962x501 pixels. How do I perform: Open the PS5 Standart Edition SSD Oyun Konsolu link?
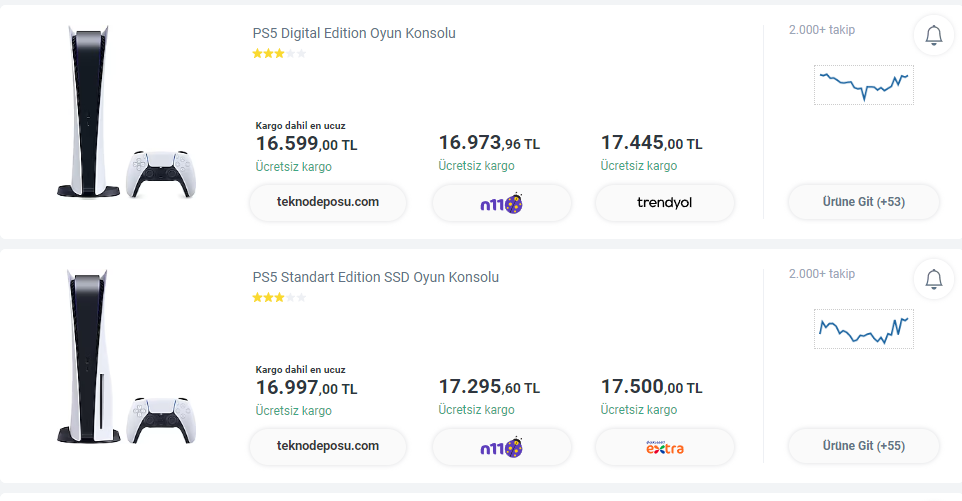pyautogui.click(x=375, y=277)
